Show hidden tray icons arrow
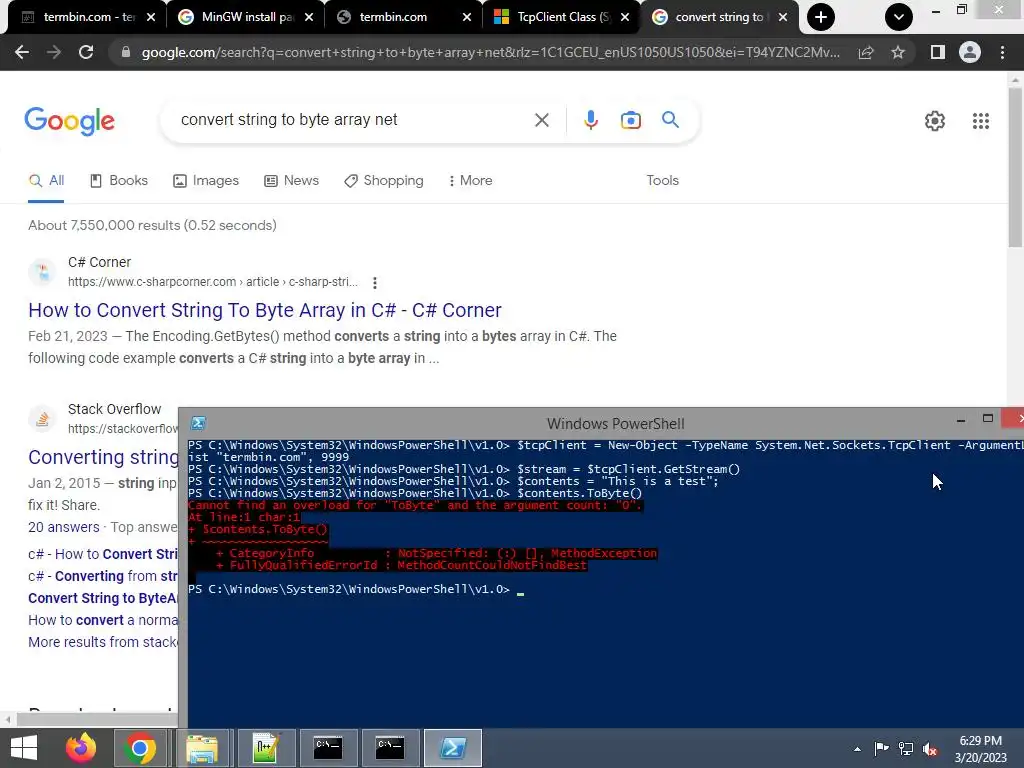The image size is (1024, 768). pos(857,749)
